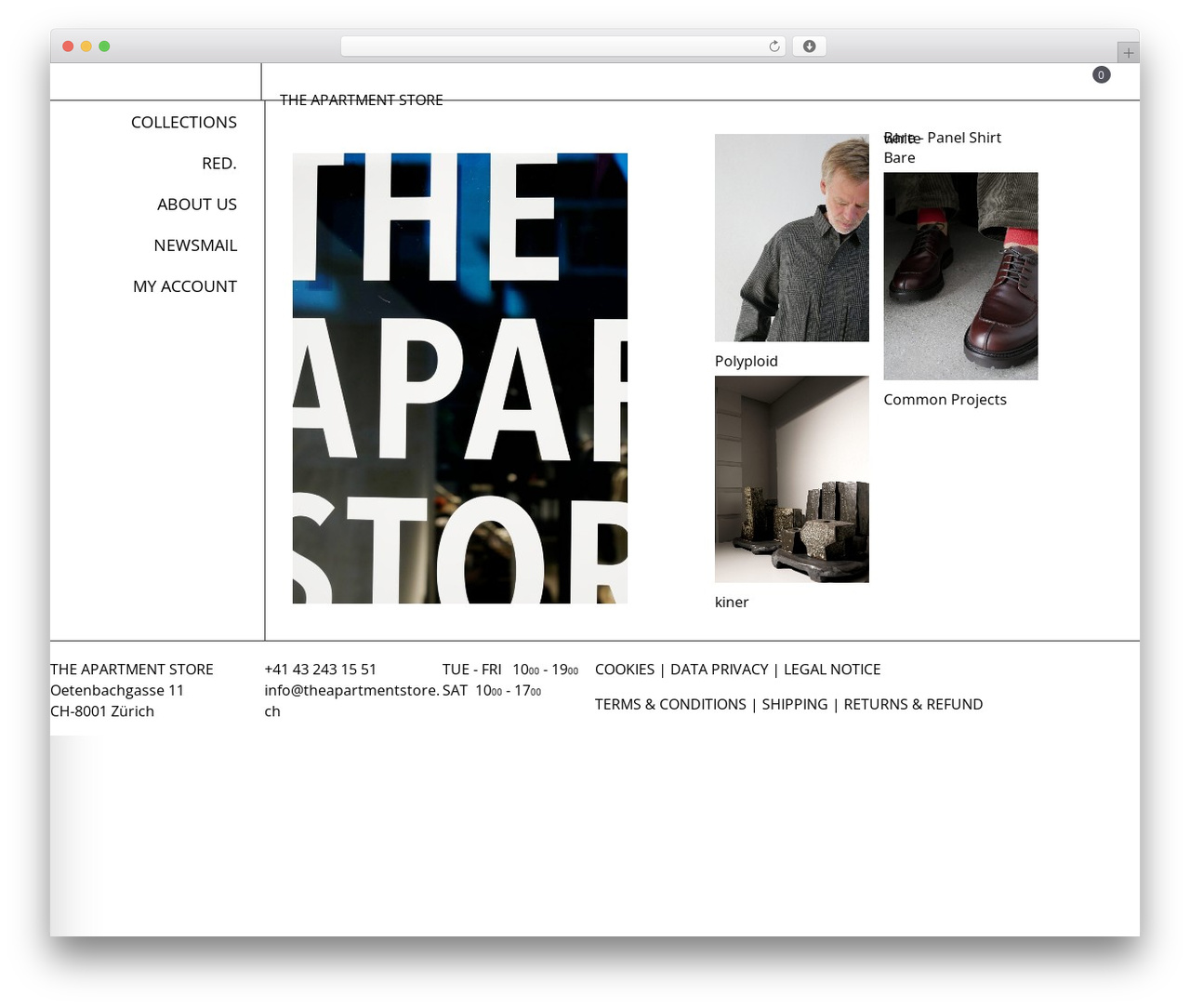Screen dimensions: 1190x1008
Task: Open the kiner sculpture photo
Action: click(x=792, y=479)
